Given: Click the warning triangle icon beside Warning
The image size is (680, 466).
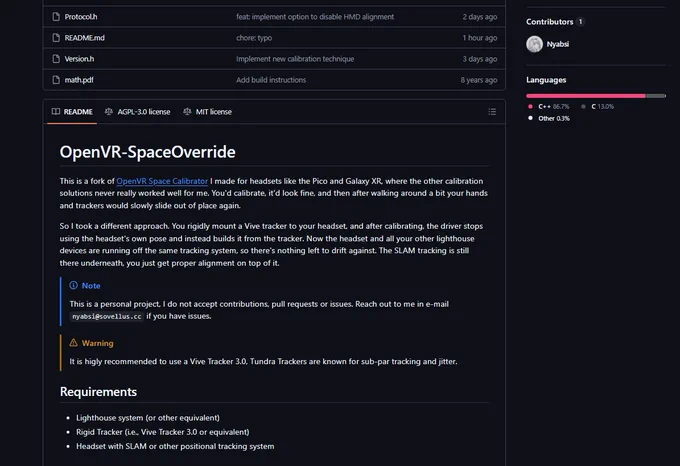Looking at the screenshot, I should [74, 343].
